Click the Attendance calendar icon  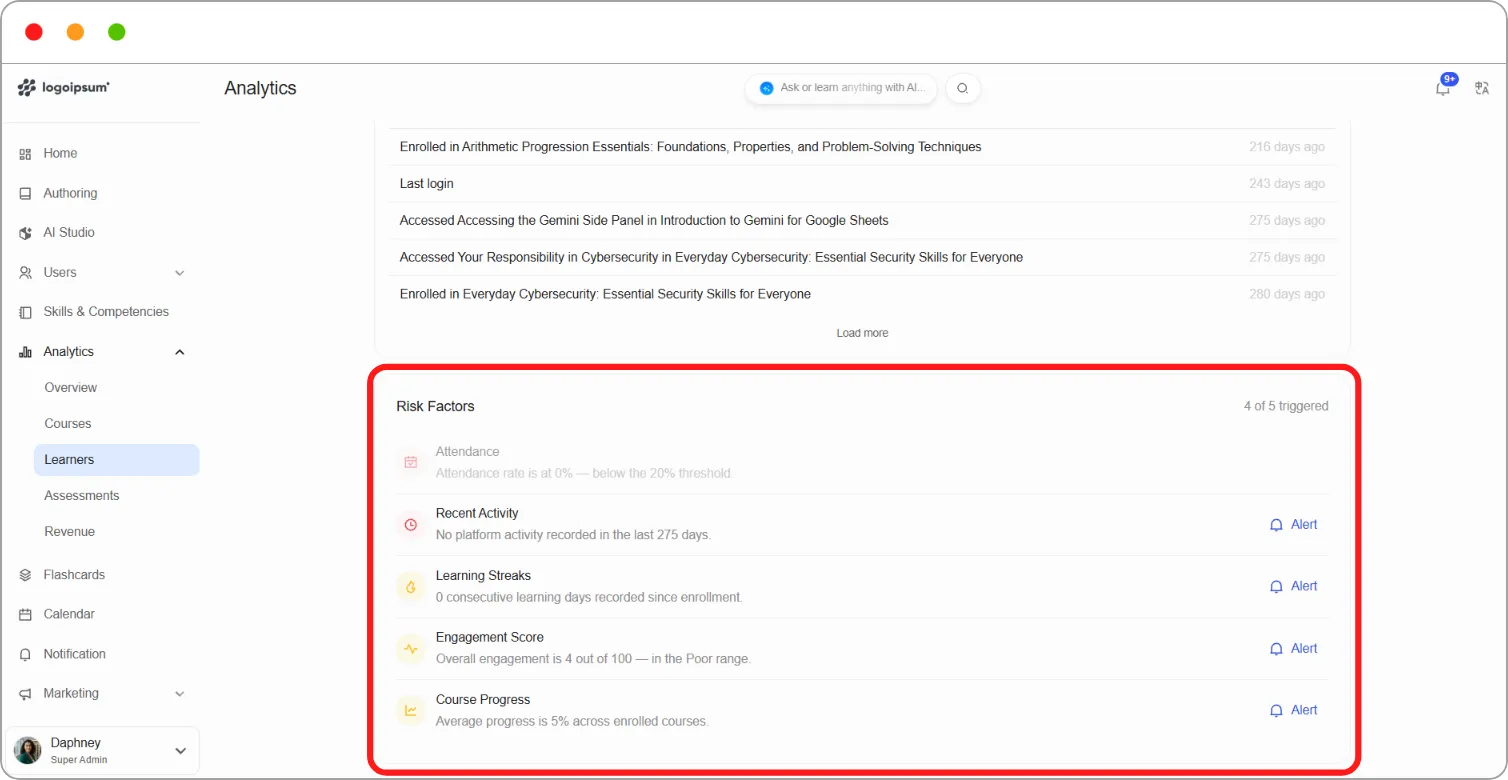click(x=410, y=462)
